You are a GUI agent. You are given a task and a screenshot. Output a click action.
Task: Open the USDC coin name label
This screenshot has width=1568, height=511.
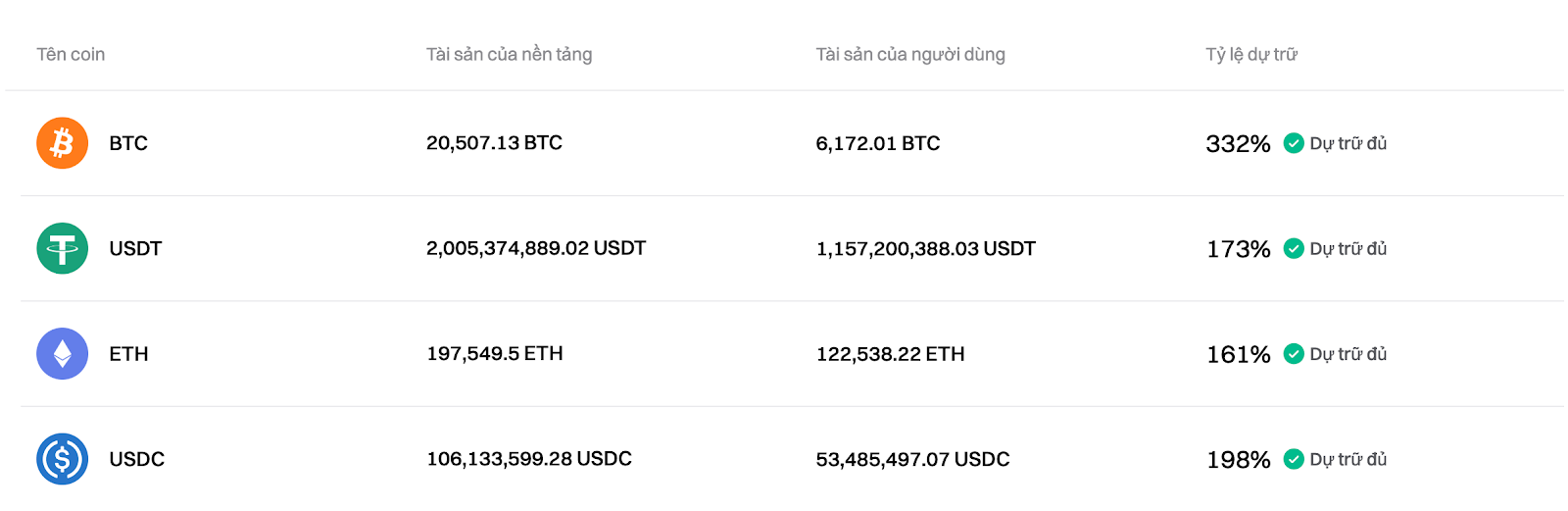pyautogui.click(x=137, y=459)
